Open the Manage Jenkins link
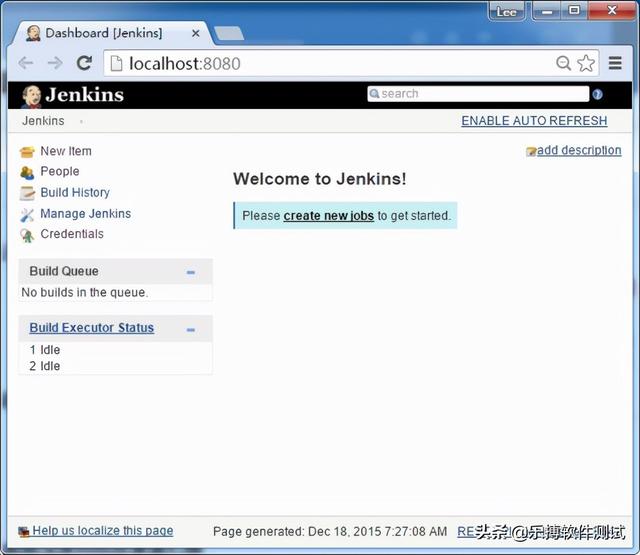The image size is (640, 555). point(86,213)
